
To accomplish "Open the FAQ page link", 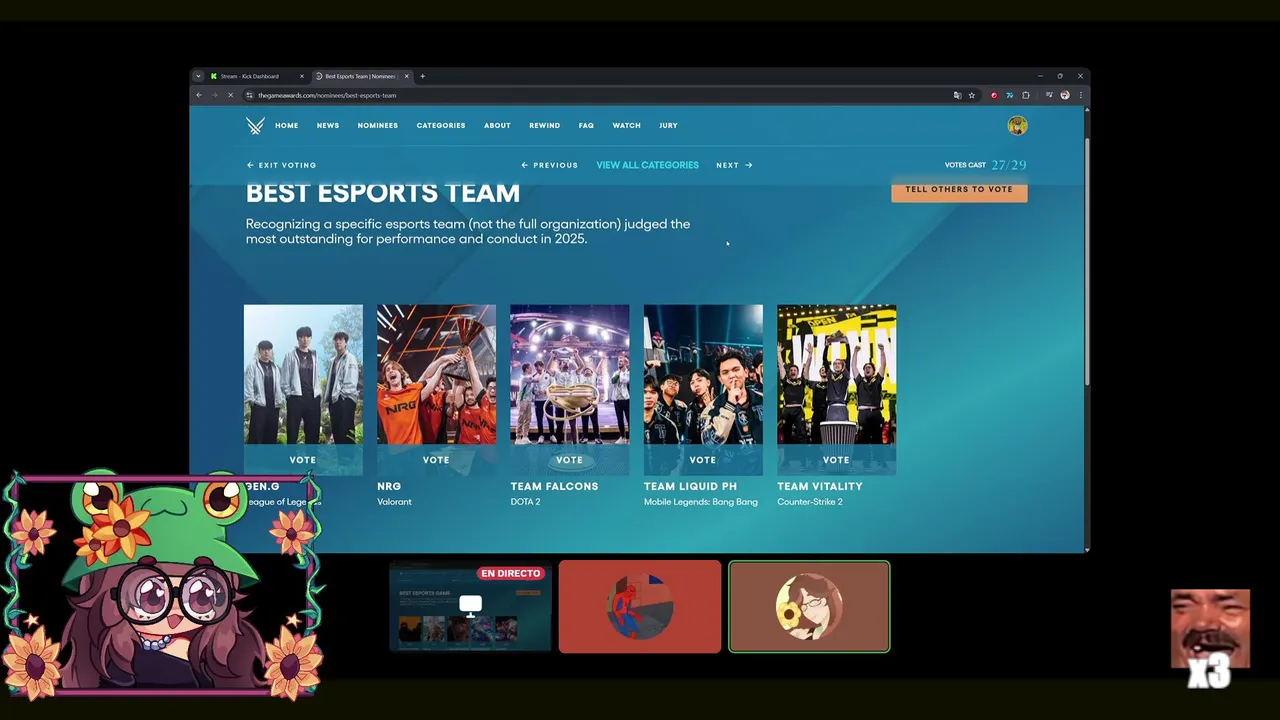I will coord(586,126).
